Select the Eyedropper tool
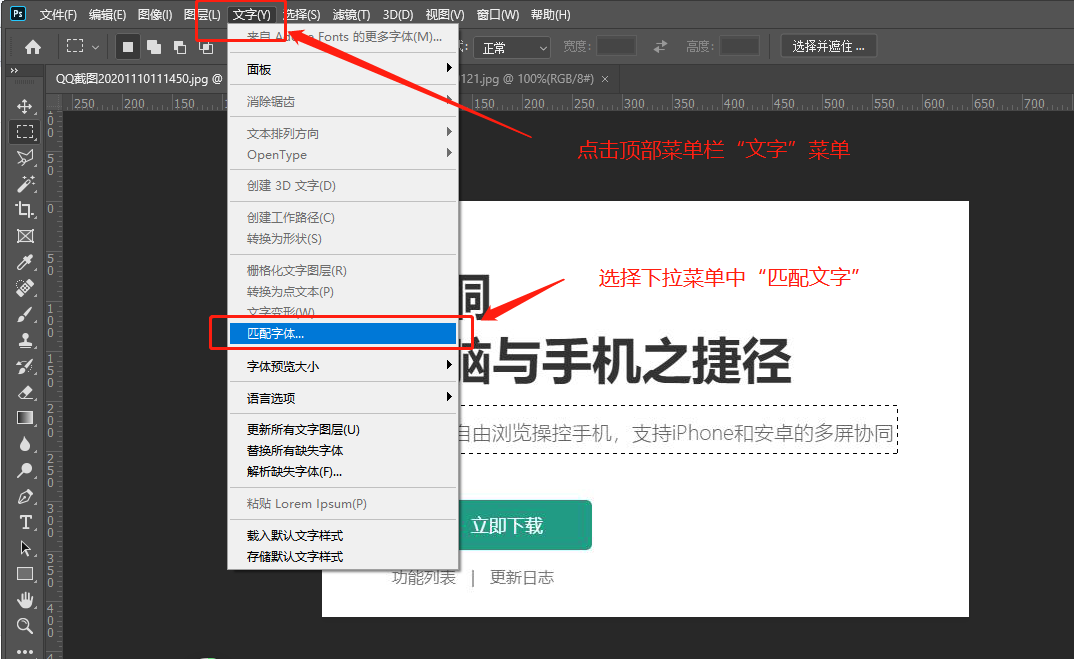 (25, 262)
